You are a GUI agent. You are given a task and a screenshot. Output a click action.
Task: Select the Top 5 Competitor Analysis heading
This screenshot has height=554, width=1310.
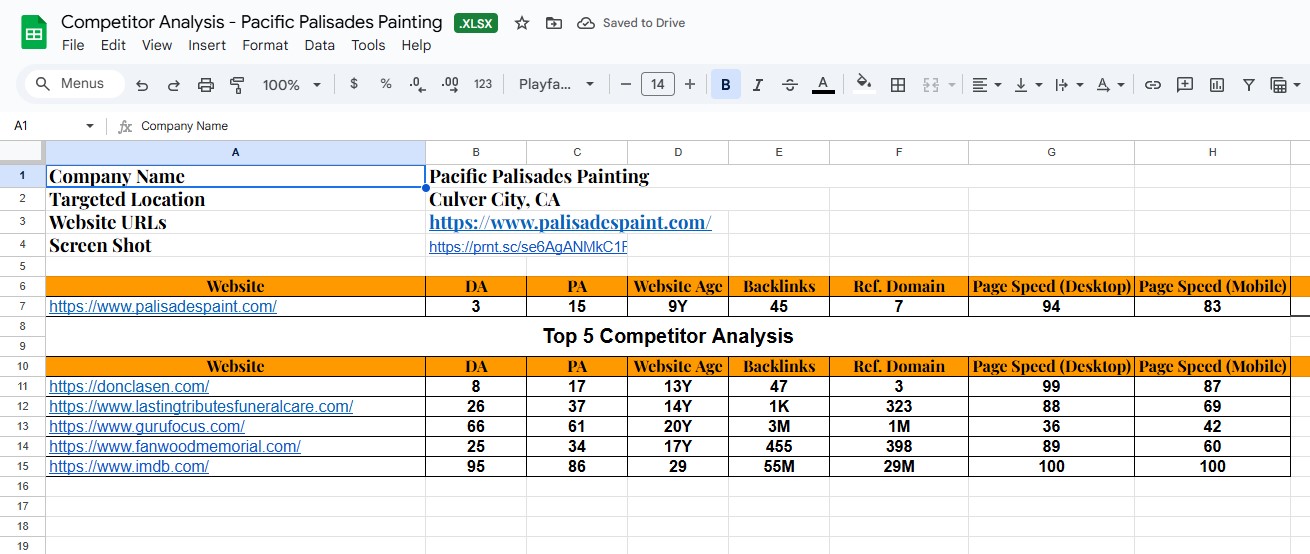(668, 336)
